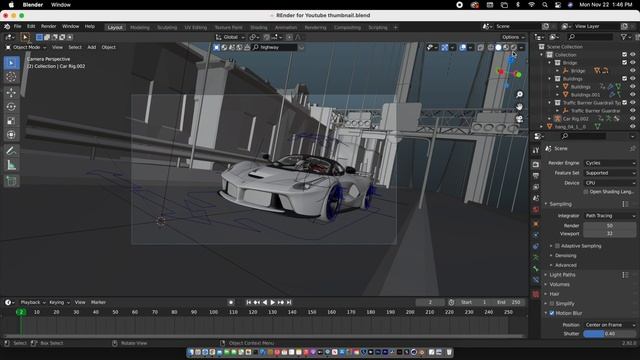
Task: Open the Integrator dropdown showing Path Tracing
Action: point(610,216)
